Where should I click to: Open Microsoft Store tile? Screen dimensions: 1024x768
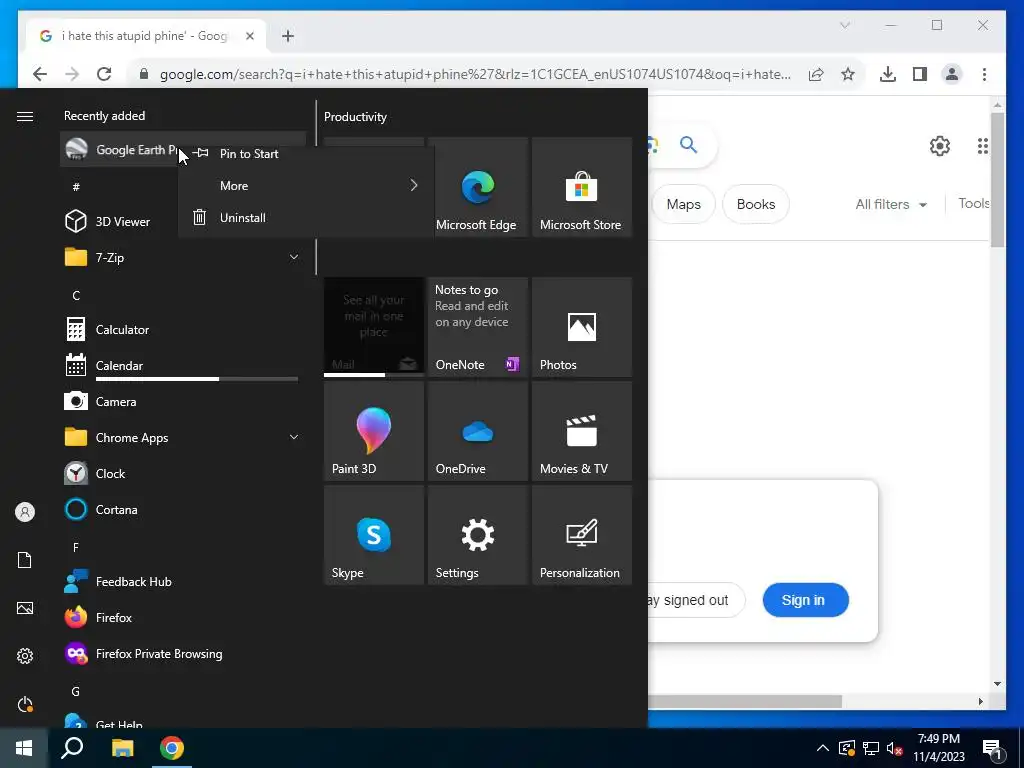582,187
